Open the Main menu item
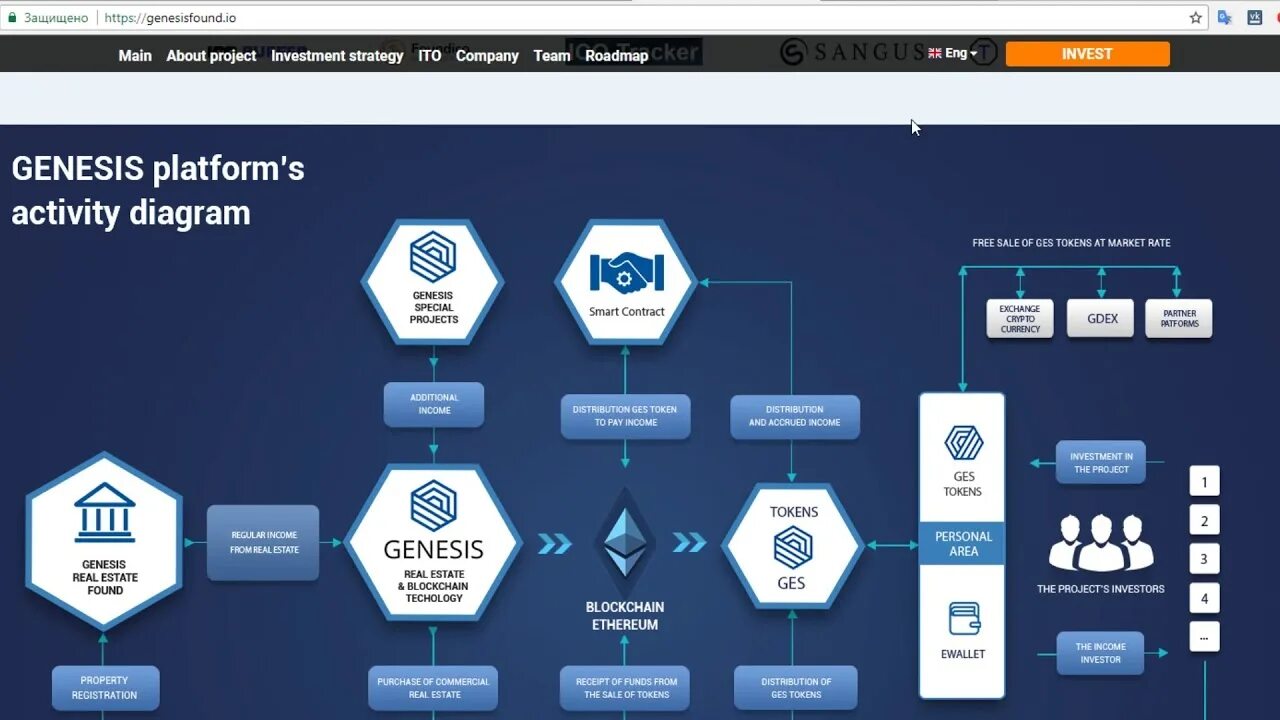1280x720 pixels. (x=135, y=56)
